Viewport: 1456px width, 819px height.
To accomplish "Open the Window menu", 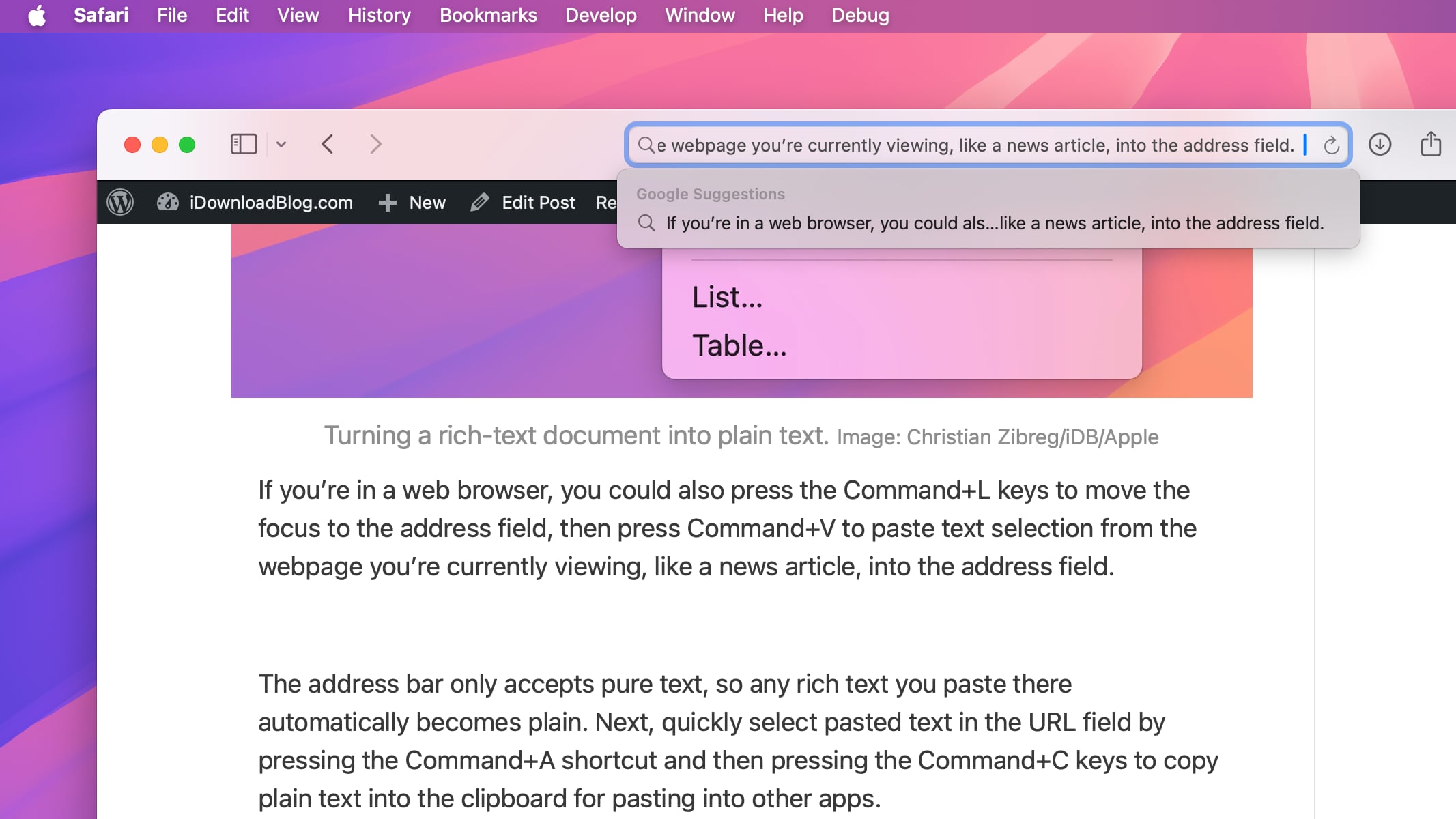I will [700, 15].
